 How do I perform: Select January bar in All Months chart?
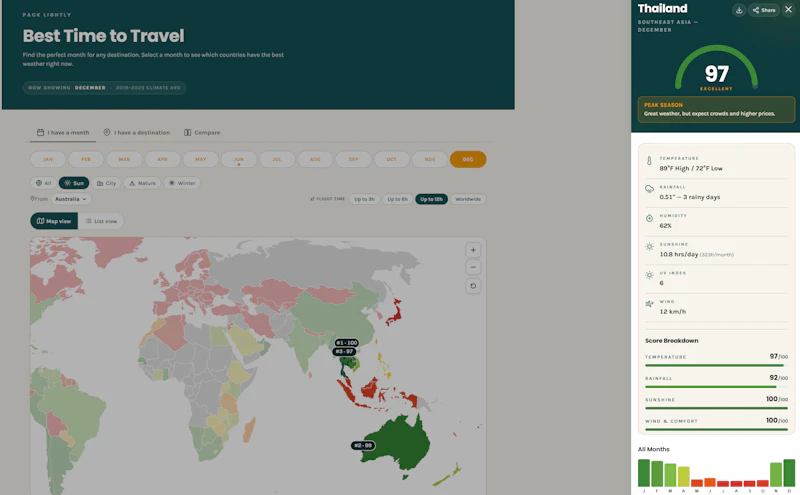pos(644,473)
